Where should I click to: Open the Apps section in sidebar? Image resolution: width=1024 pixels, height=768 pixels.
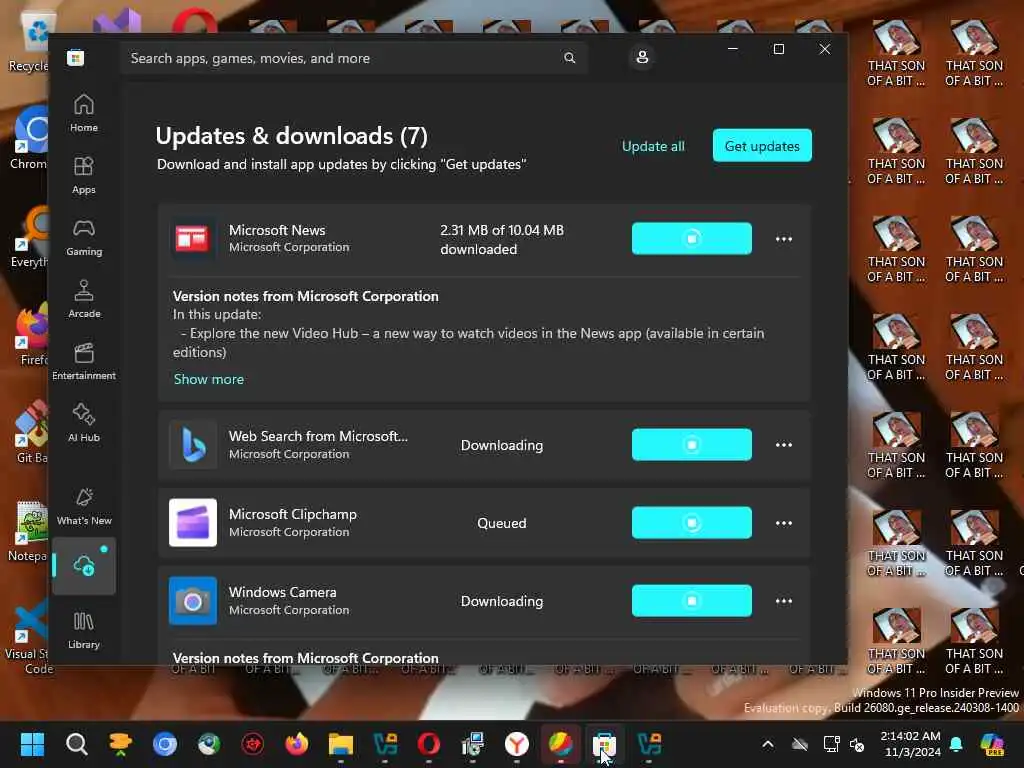(84, 175)
